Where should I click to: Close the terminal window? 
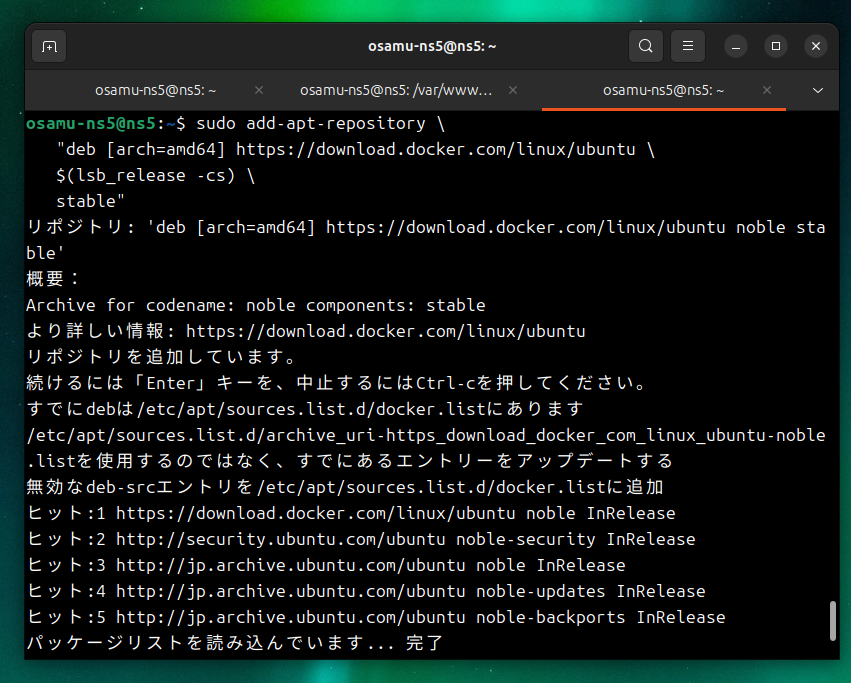(815, 46)
